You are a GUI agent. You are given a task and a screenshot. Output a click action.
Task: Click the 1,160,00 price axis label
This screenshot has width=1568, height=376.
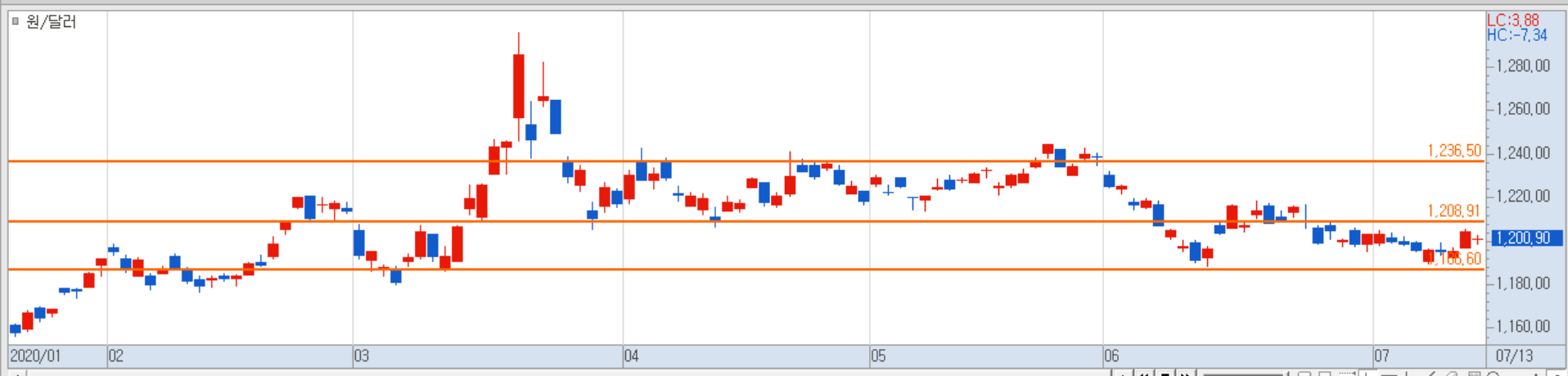(x=1522, y=326)
